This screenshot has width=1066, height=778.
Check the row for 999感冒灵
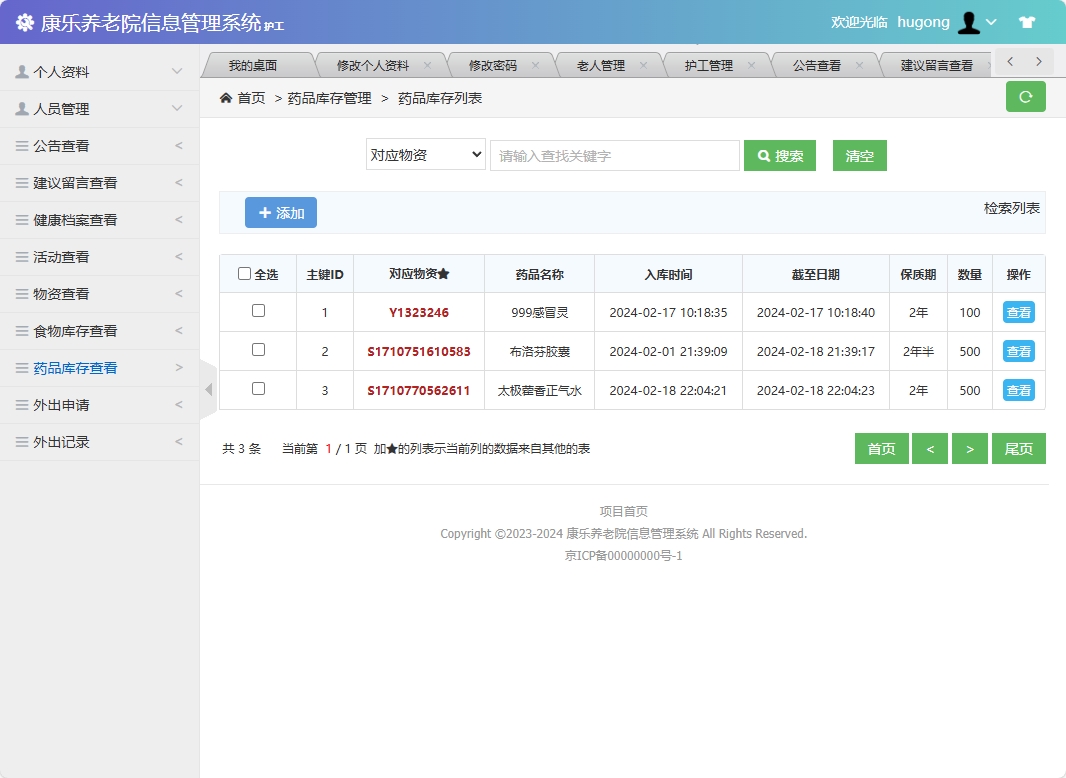click(x=257, y=311)
